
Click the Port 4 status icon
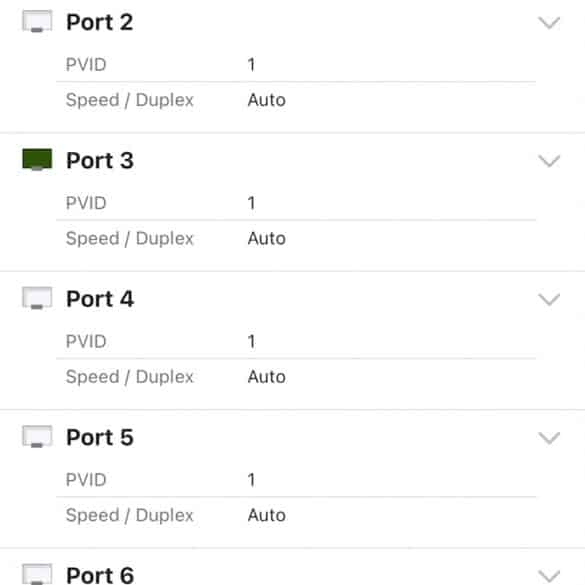point(37,298)
